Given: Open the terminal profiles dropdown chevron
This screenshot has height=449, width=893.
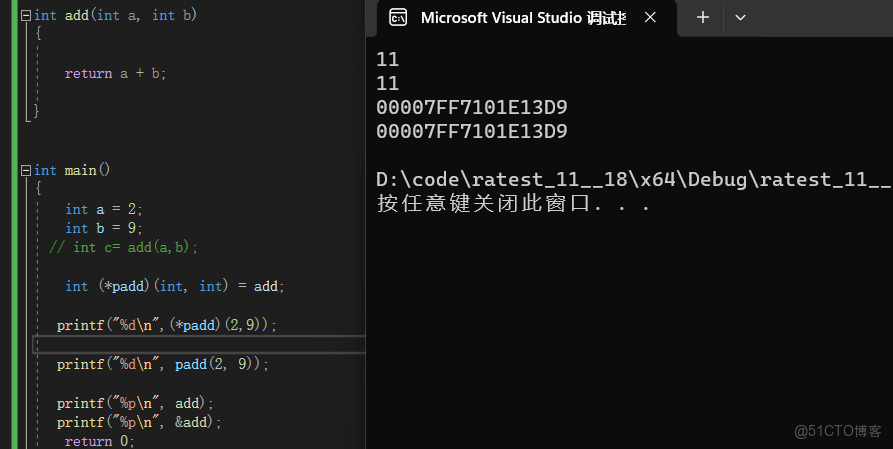Looking at the screenshot, I should (x=741, y=17).
